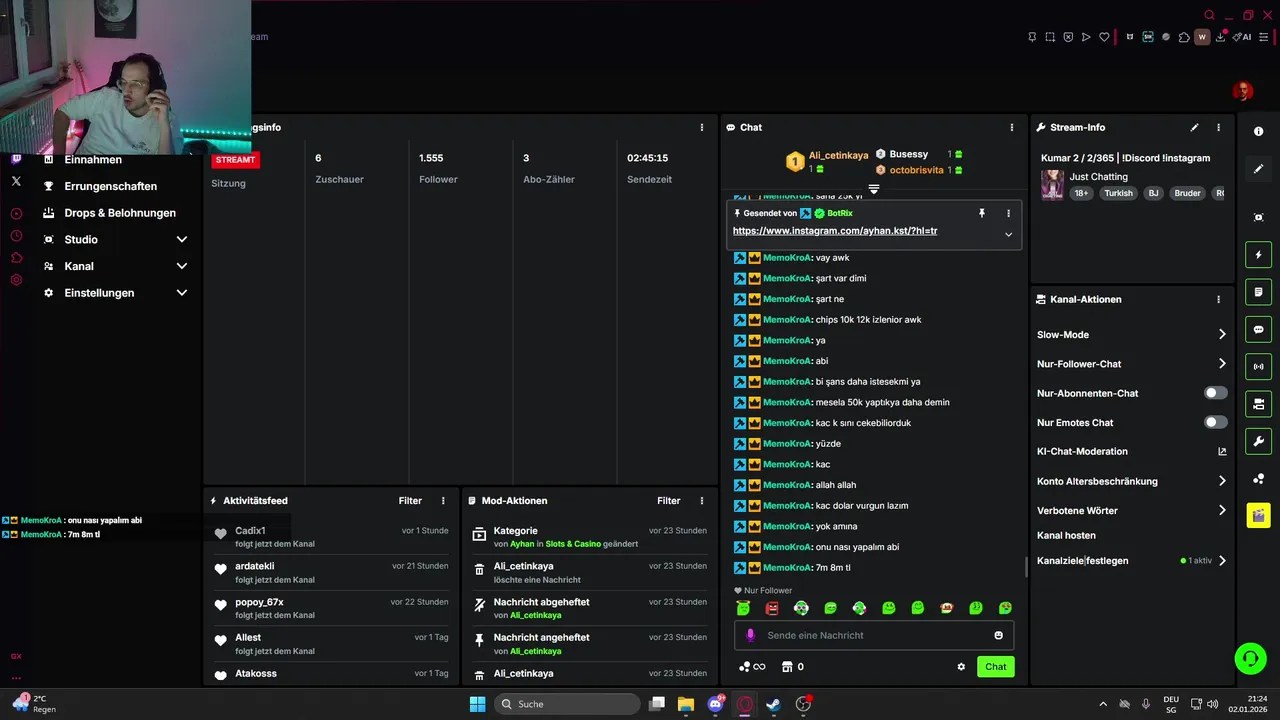This screenshot has height=720, width=1280.
Task: Click the shop icon below the chat input
Action: click(787, 667)
